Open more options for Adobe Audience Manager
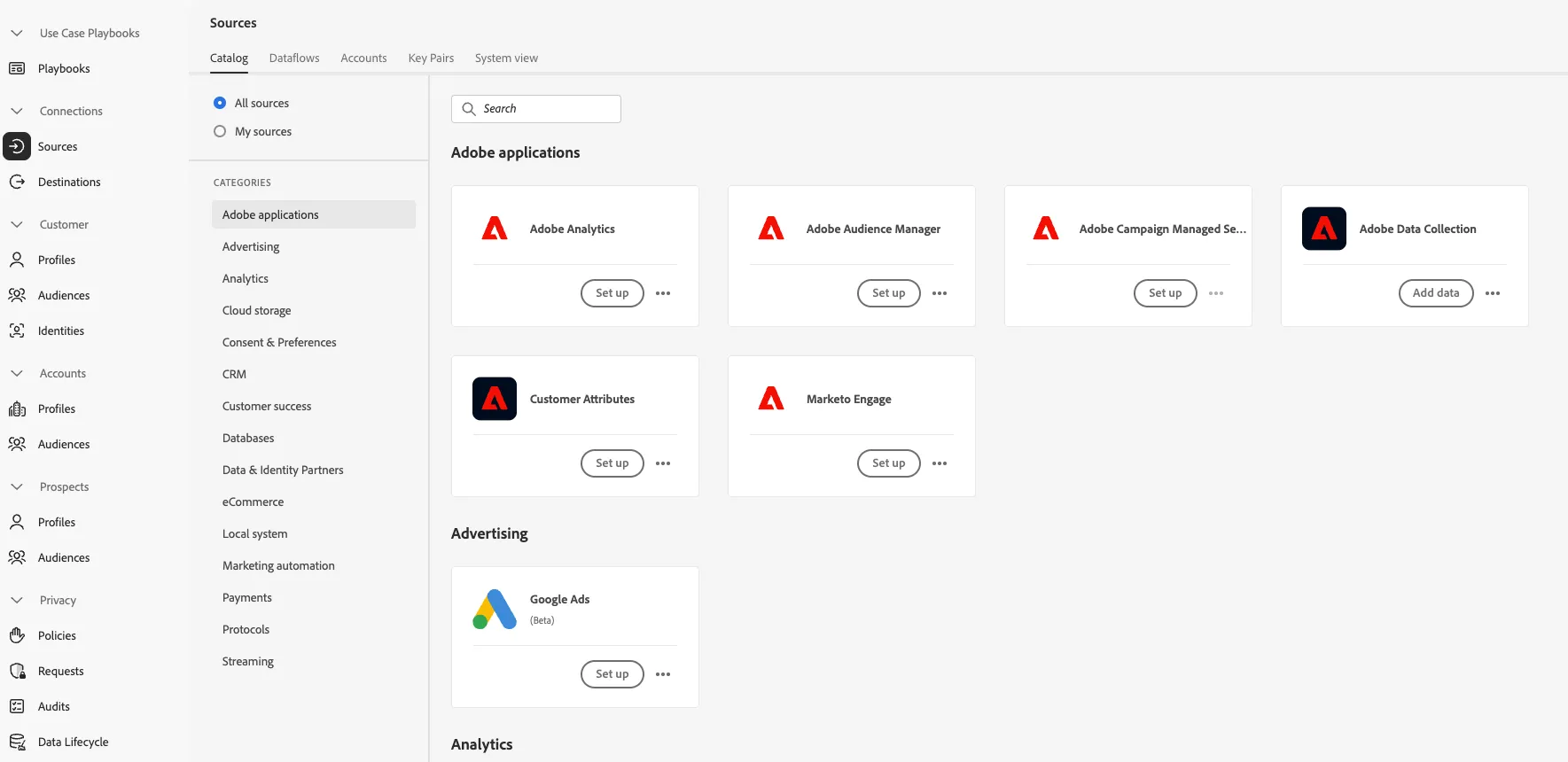1568x762 pixels. [x=940, y=293]
